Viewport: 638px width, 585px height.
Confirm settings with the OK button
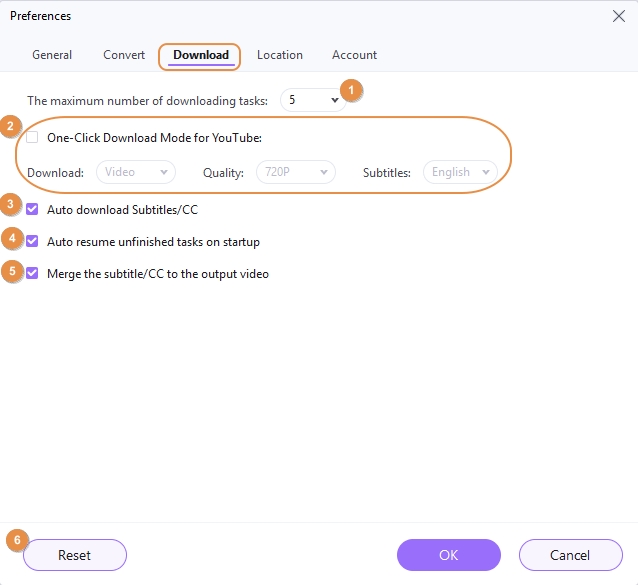click(x=448, y=555)
